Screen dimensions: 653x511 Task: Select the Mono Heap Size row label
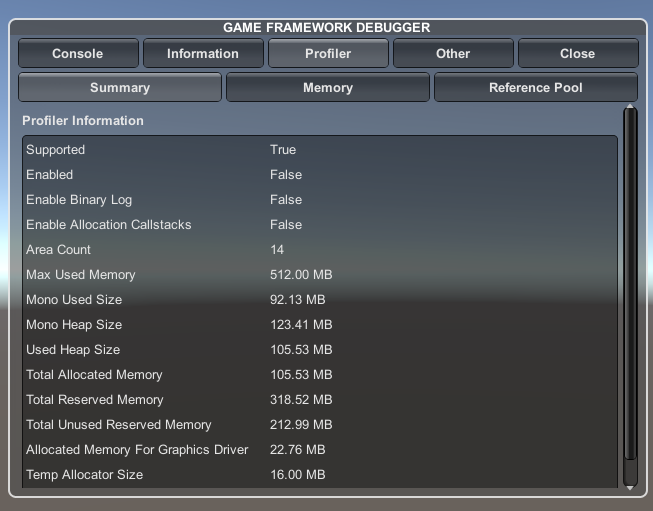click(74, 325)
